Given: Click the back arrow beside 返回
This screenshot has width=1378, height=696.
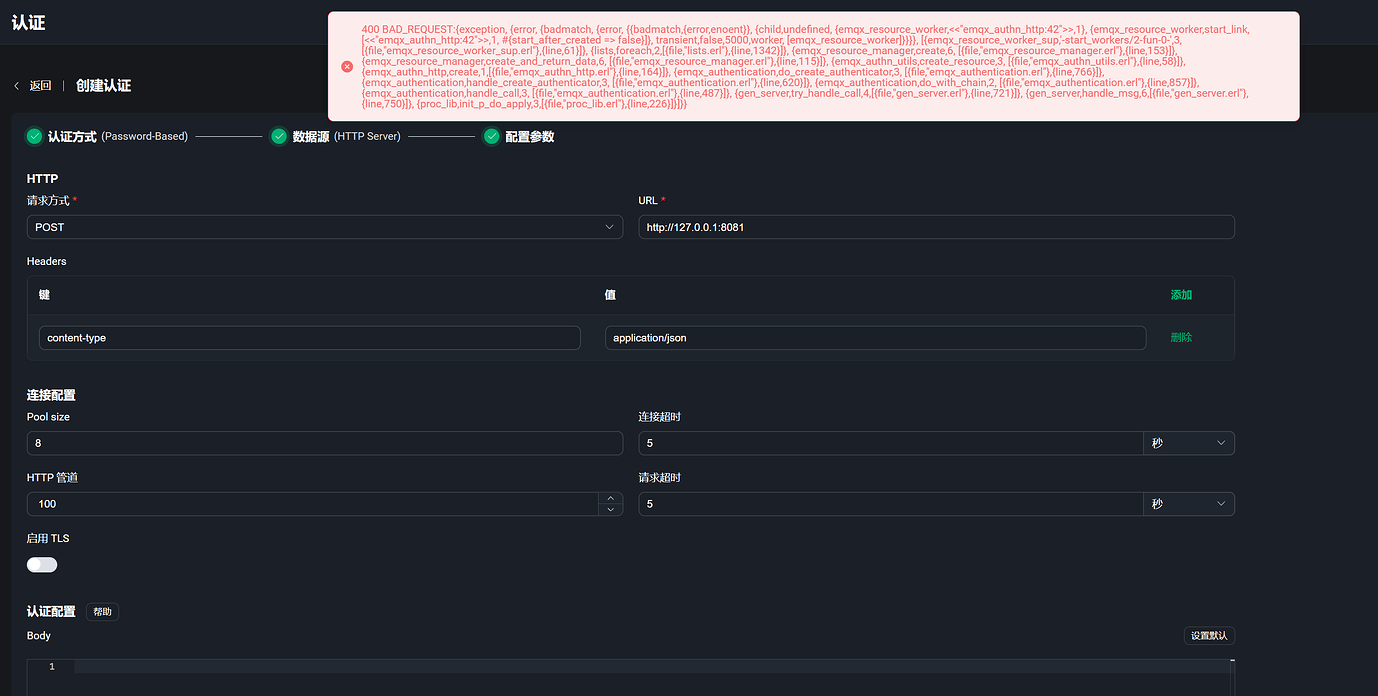Looking at the screenshot, I should point(17,86).
